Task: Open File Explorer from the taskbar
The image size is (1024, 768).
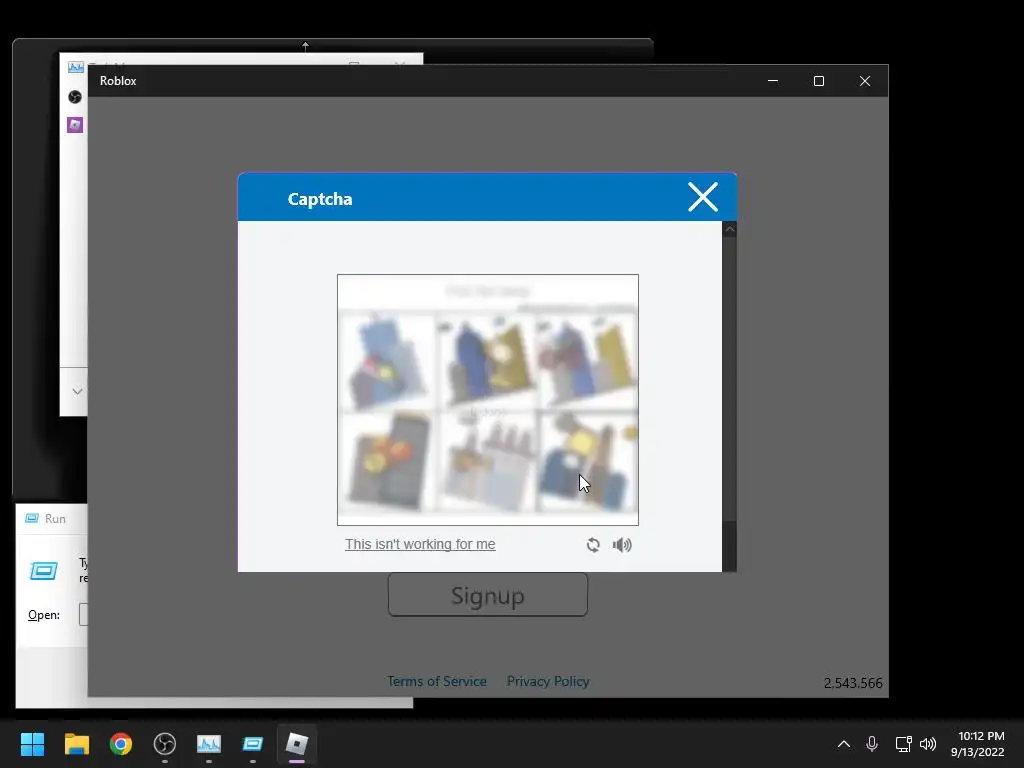Action: tap(76, 744)
